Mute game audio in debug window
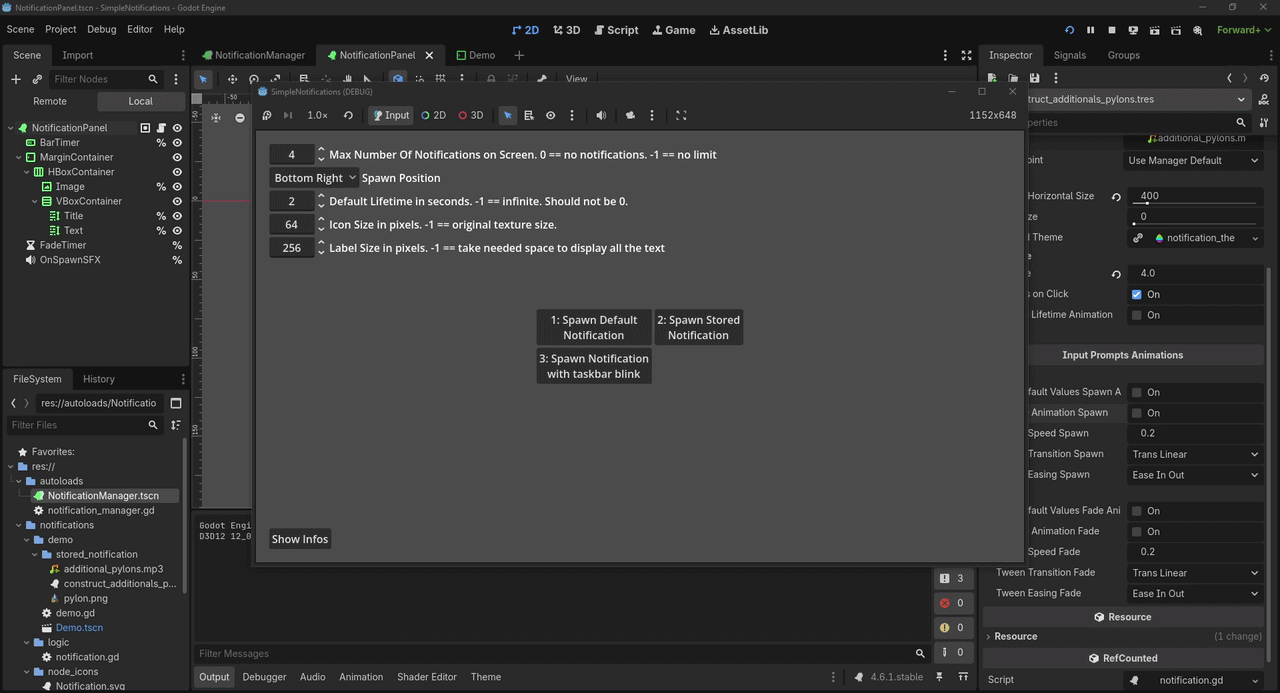Image resolution: width=1280 pixels, height=693 pixels. tap(601, 115)
